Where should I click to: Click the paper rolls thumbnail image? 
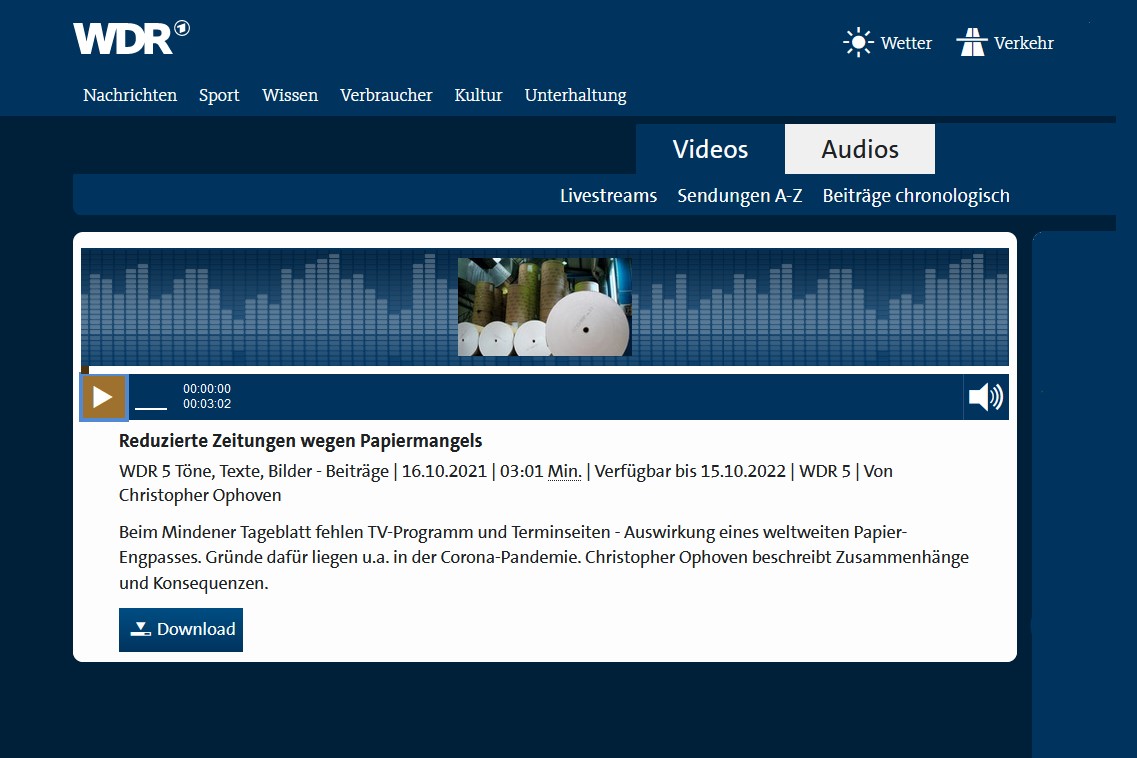544,307
